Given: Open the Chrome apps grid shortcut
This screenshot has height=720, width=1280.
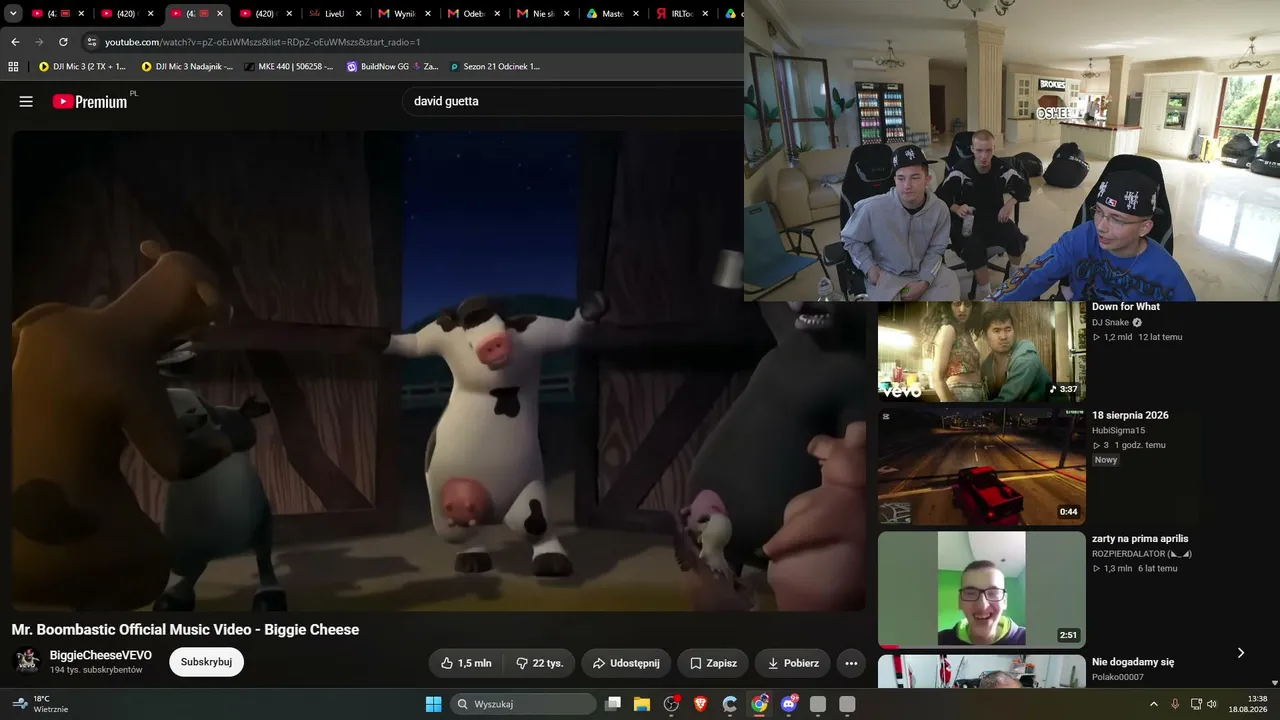Looking at the screenshot, I should [x=13, y=67].
